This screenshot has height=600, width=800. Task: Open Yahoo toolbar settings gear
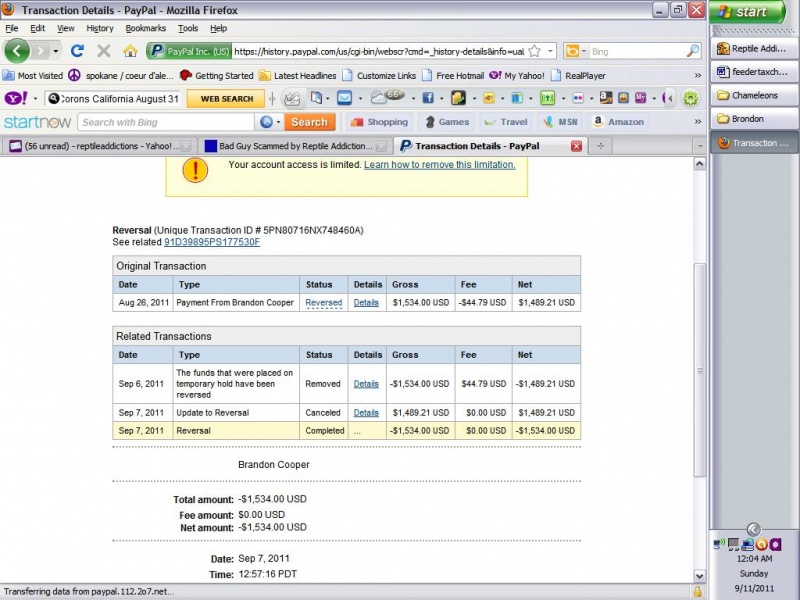(690, 98)
